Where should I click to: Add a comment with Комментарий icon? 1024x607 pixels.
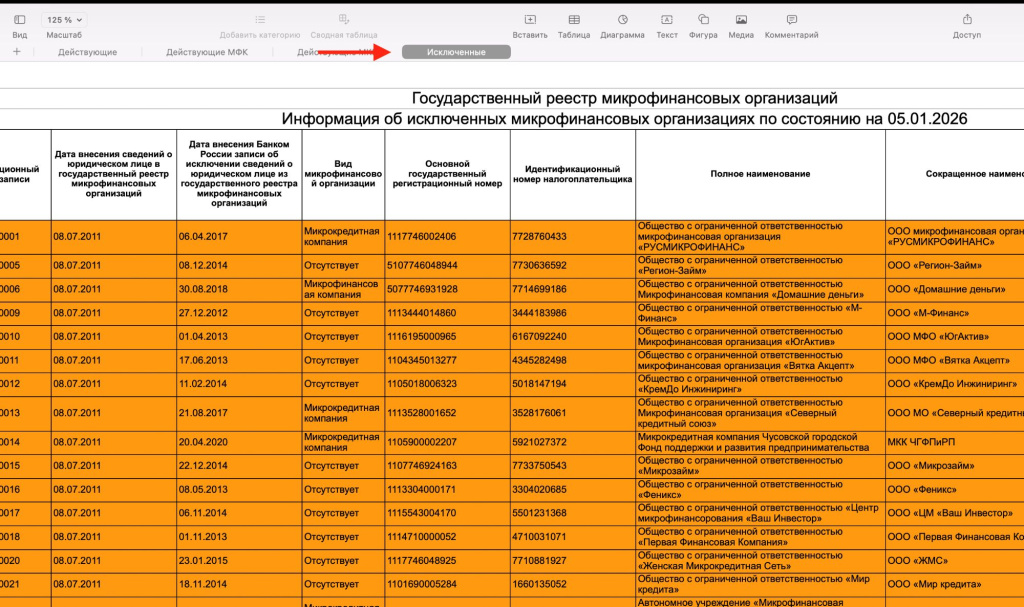click(791, 20)
